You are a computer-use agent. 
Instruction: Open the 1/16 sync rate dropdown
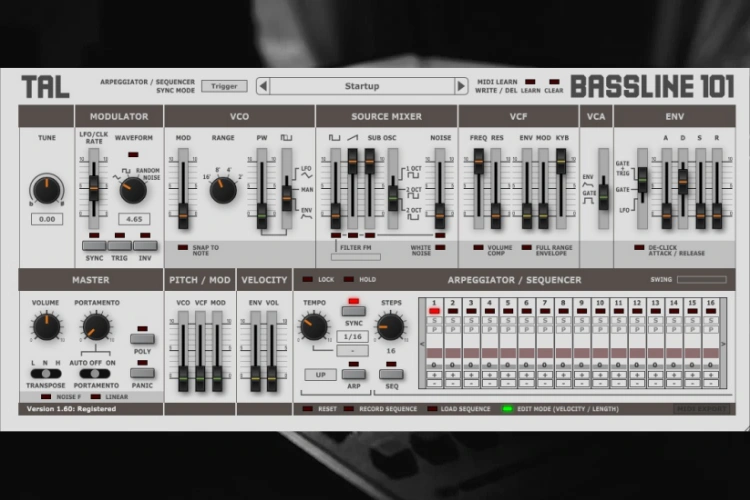point(353,336)
